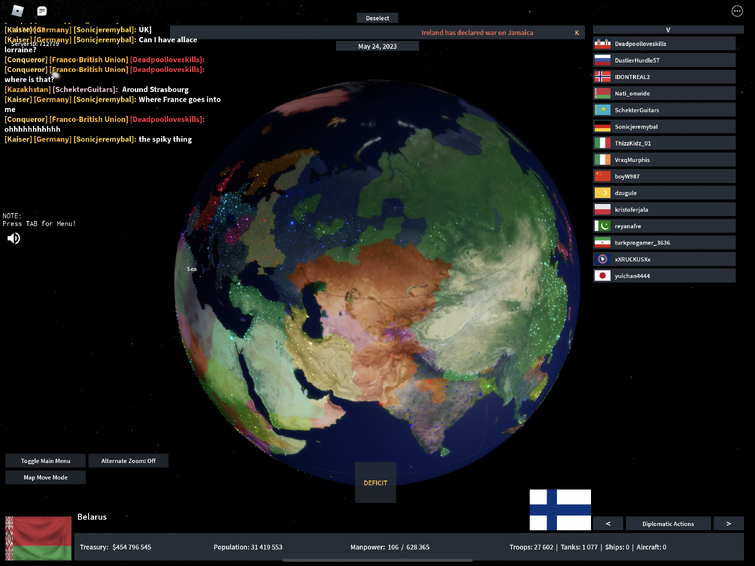Click the large Belarus flag at bottom left
This screenshot has width=755, height=566.
39,538
